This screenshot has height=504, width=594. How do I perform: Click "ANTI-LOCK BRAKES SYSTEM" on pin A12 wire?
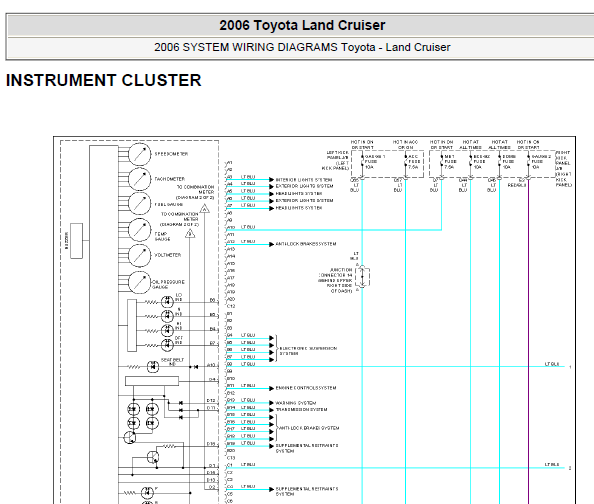pos(306,244)
